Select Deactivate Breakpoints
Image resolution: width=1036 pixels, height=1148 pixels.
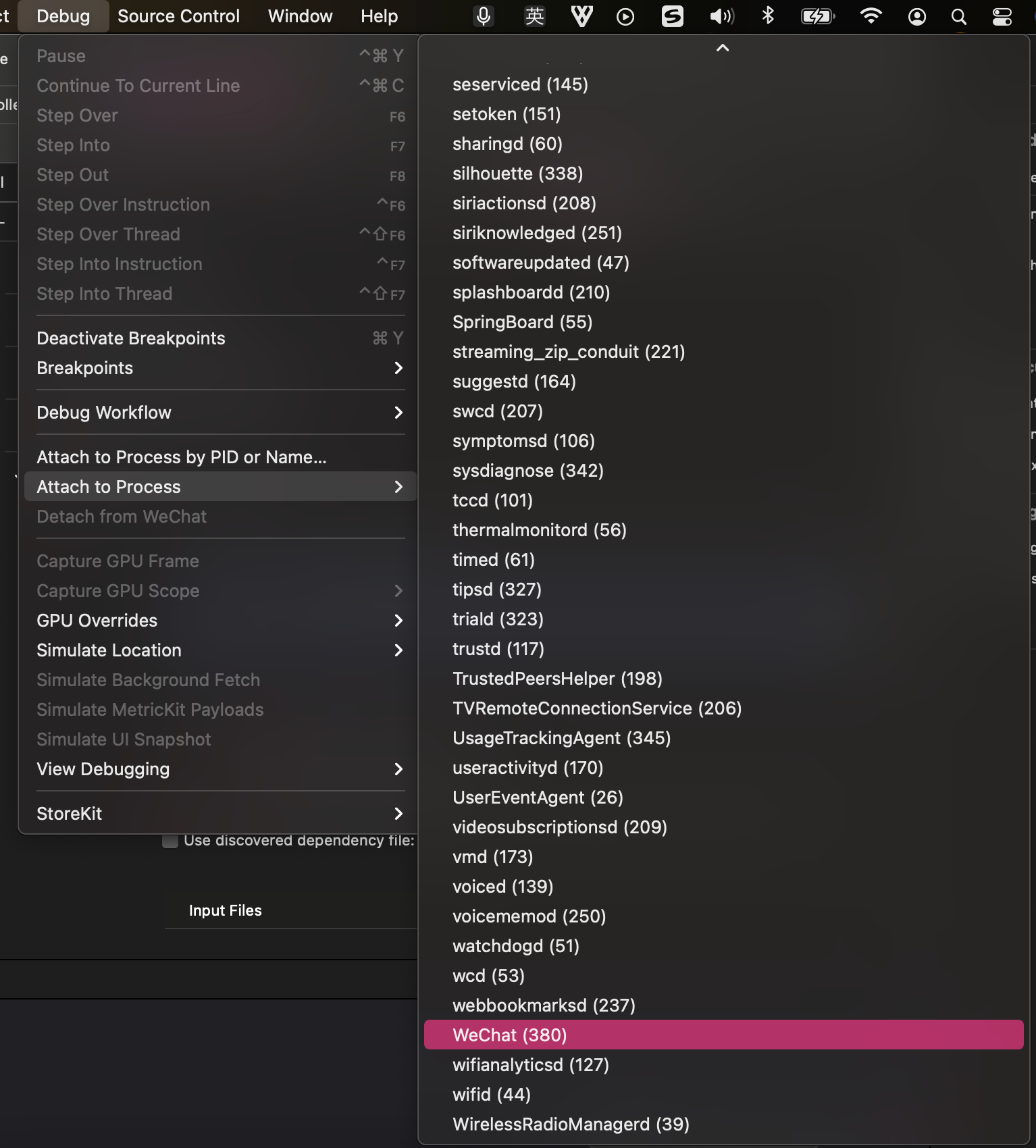[x=220, y=338]
